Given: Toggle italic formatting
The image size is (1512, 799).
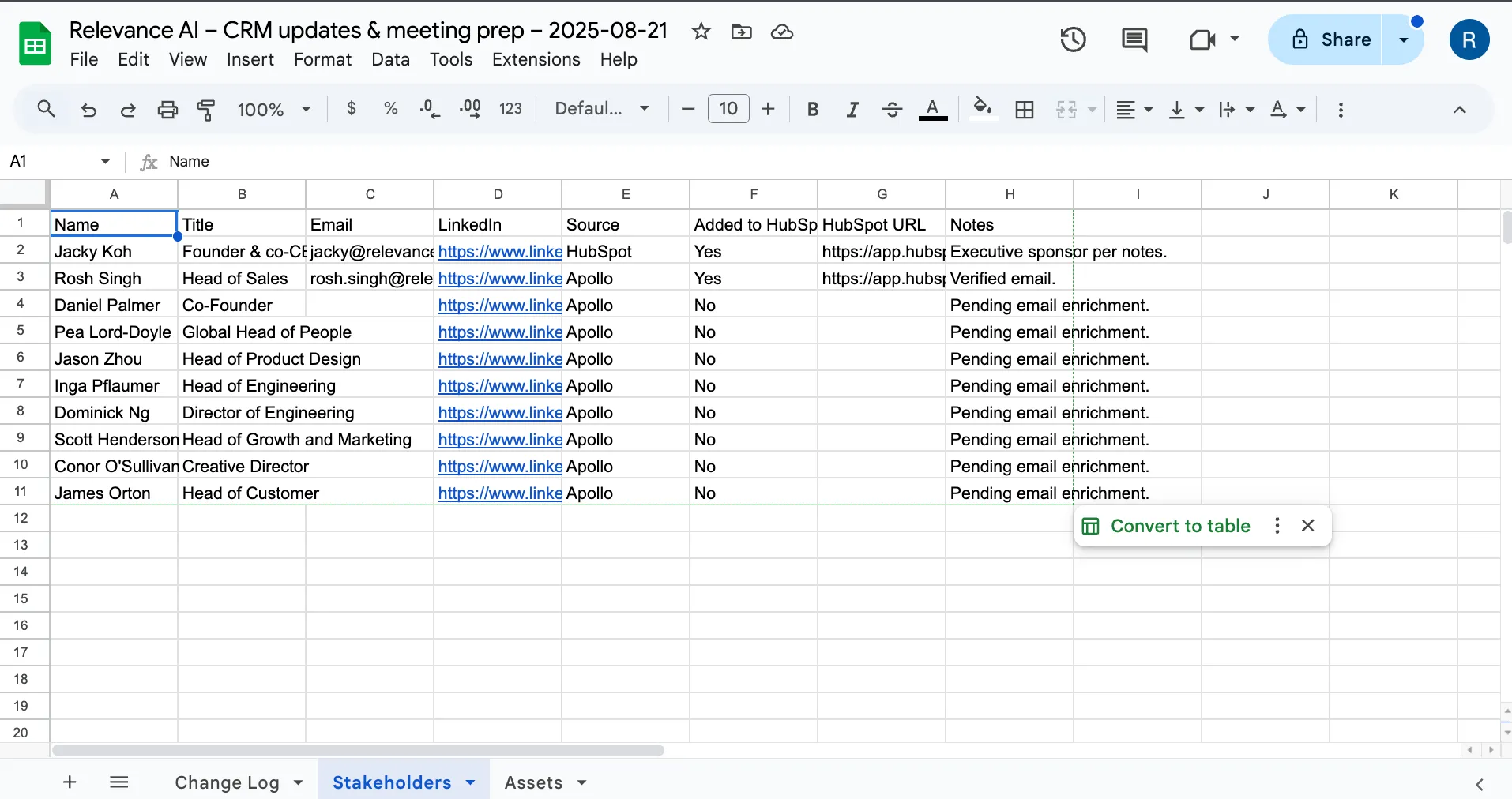Looking at the screenshot, I should [852, 110].
